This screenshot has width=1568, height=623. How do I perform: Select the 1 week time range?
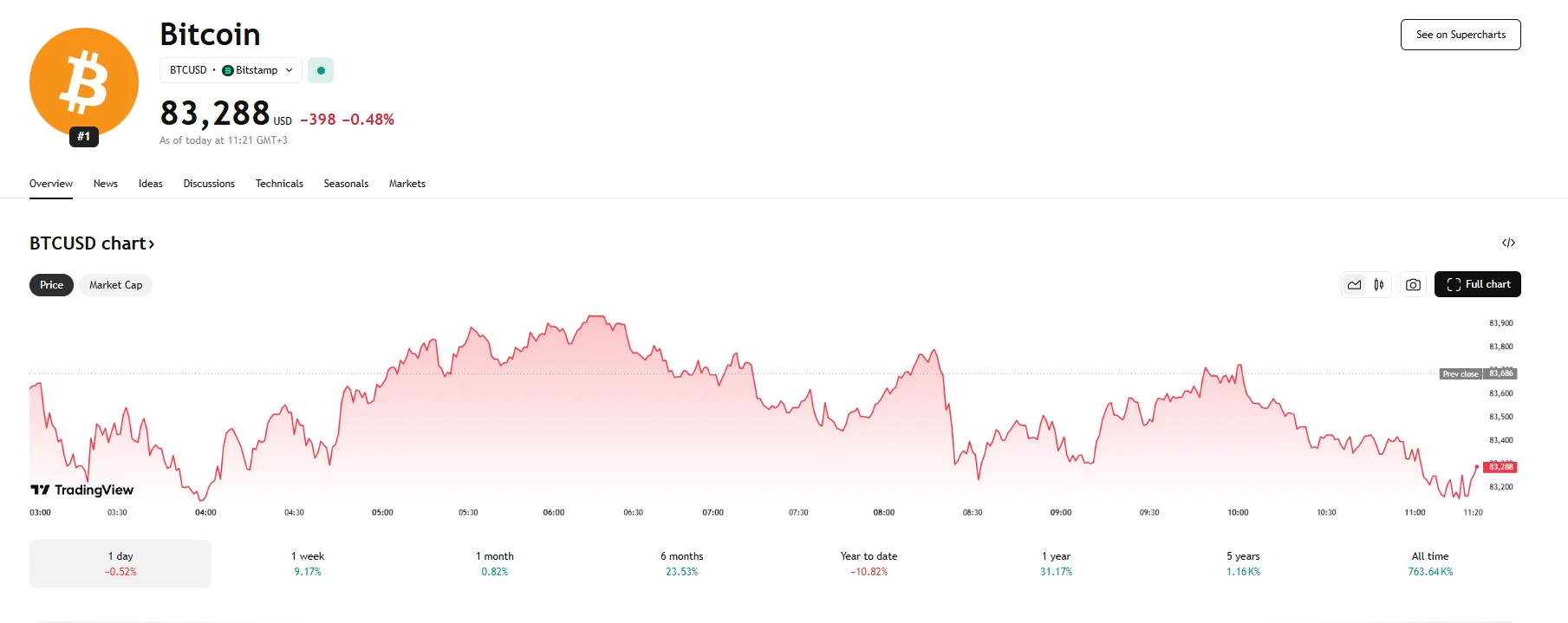[308, 563]
